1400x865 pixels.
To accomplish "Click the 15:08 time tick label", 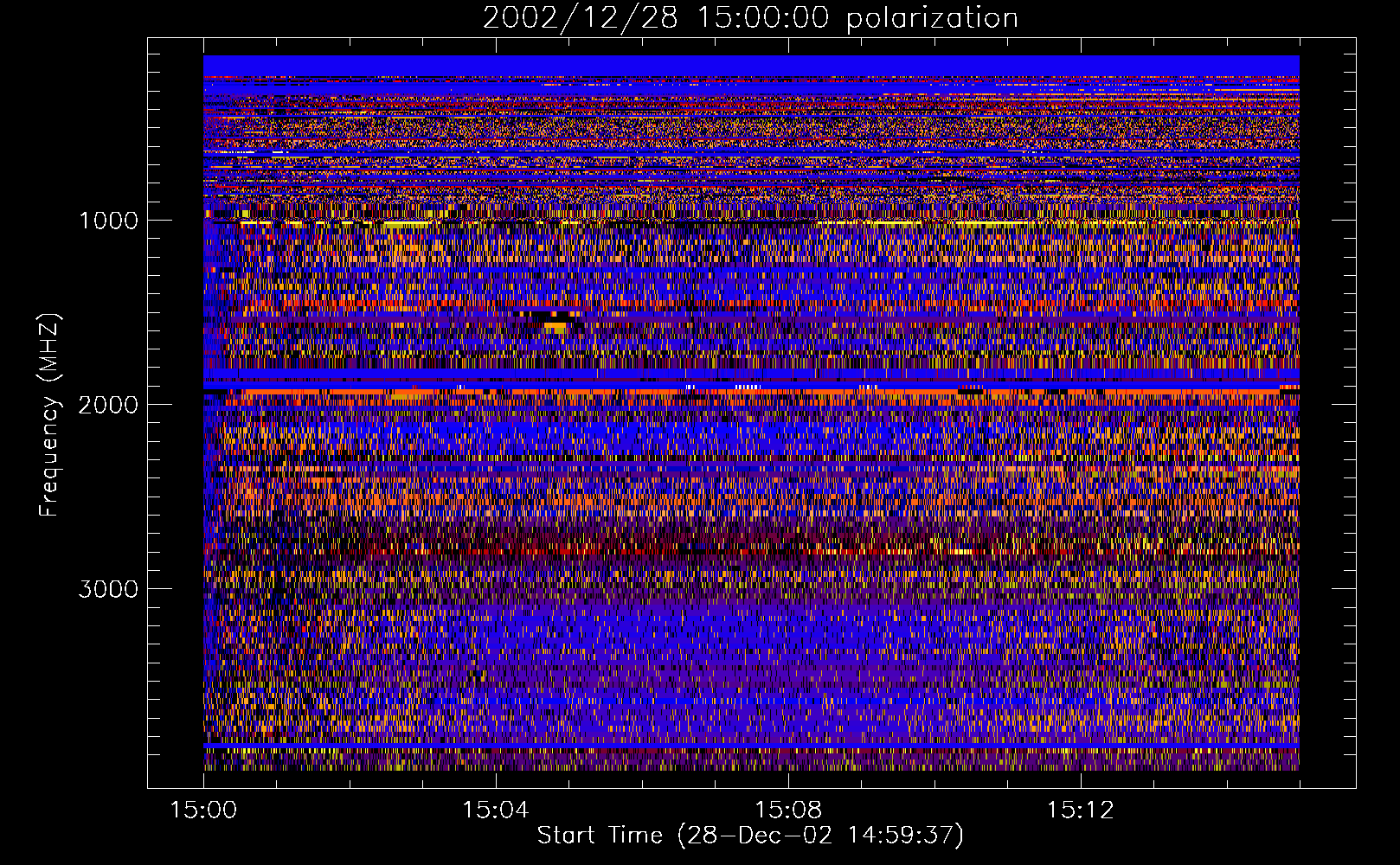I will [787, 811].
